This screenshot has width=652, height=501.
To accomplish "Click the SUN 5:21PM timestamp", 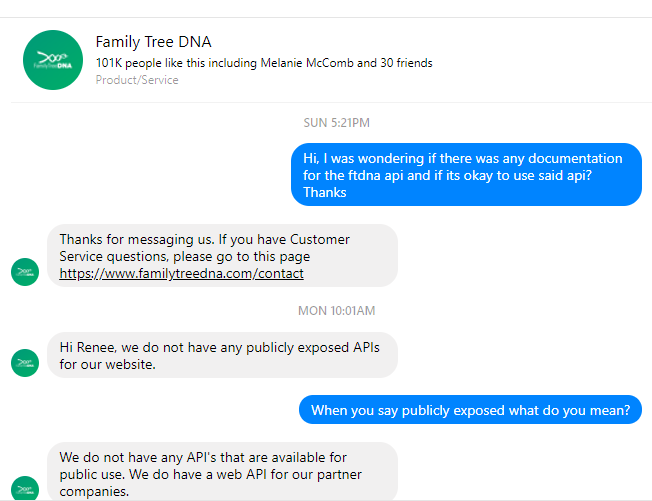I will click(336, 123).
